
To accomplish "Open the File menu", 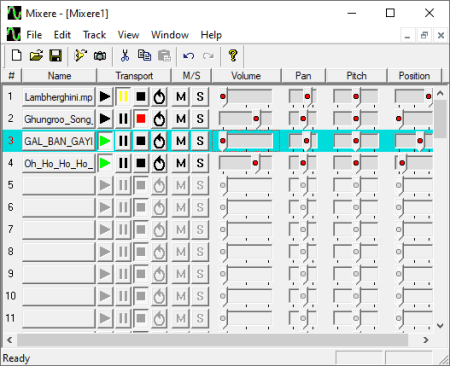I will pos(34,35).
